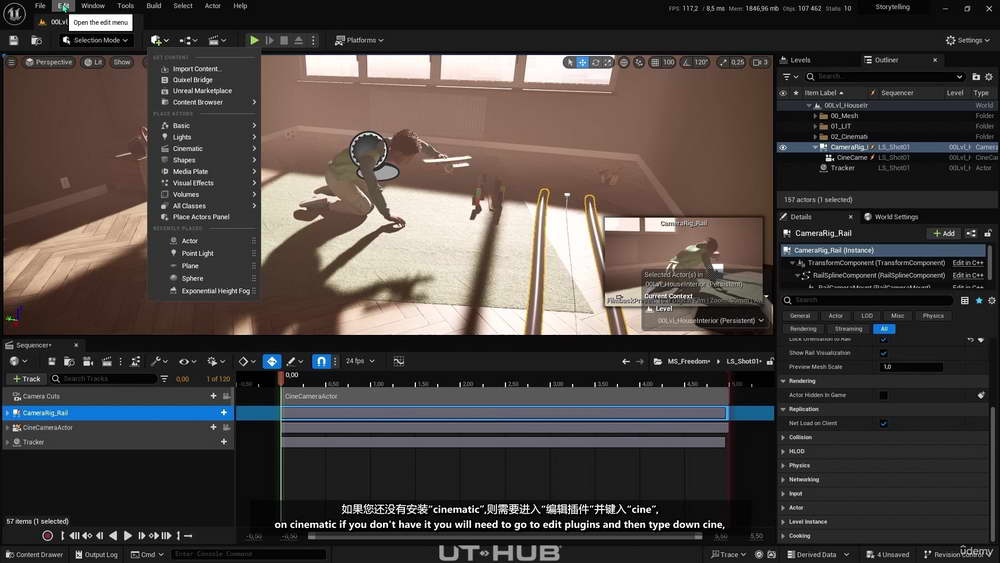This screenshot has height=563, width=1000.
Task: Select the CineCameraActor track in Sequencer
Action: (x=48, y=428)
